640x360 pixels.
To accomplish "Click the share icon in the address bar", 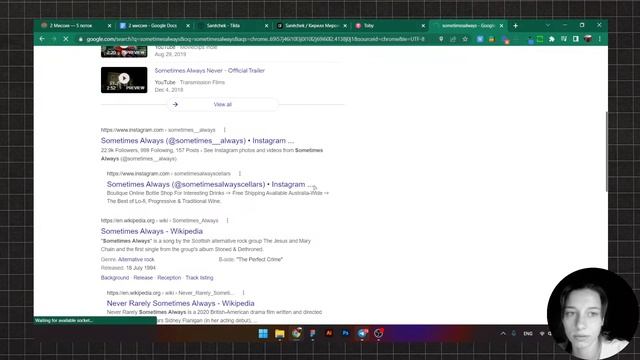I will (453, 39).
